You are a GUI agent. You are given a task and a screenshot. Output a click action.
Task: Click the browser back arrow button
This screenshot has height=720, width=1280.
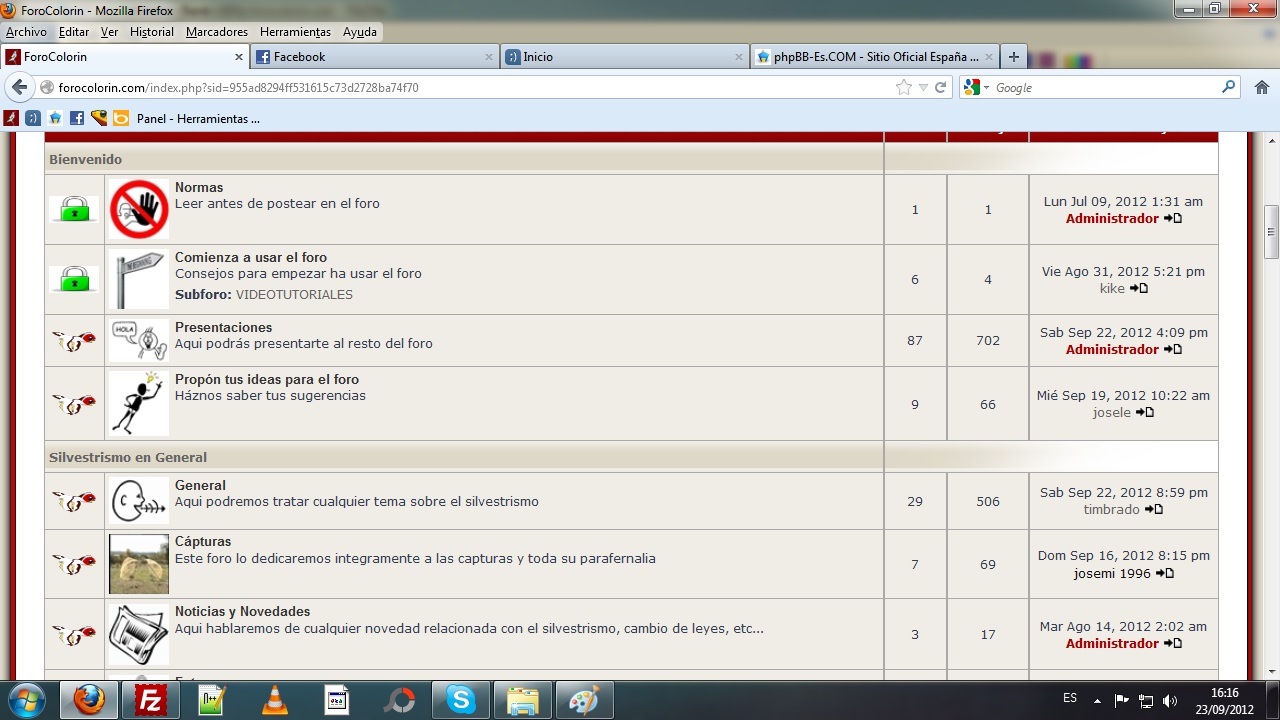(x=19, y=88)
